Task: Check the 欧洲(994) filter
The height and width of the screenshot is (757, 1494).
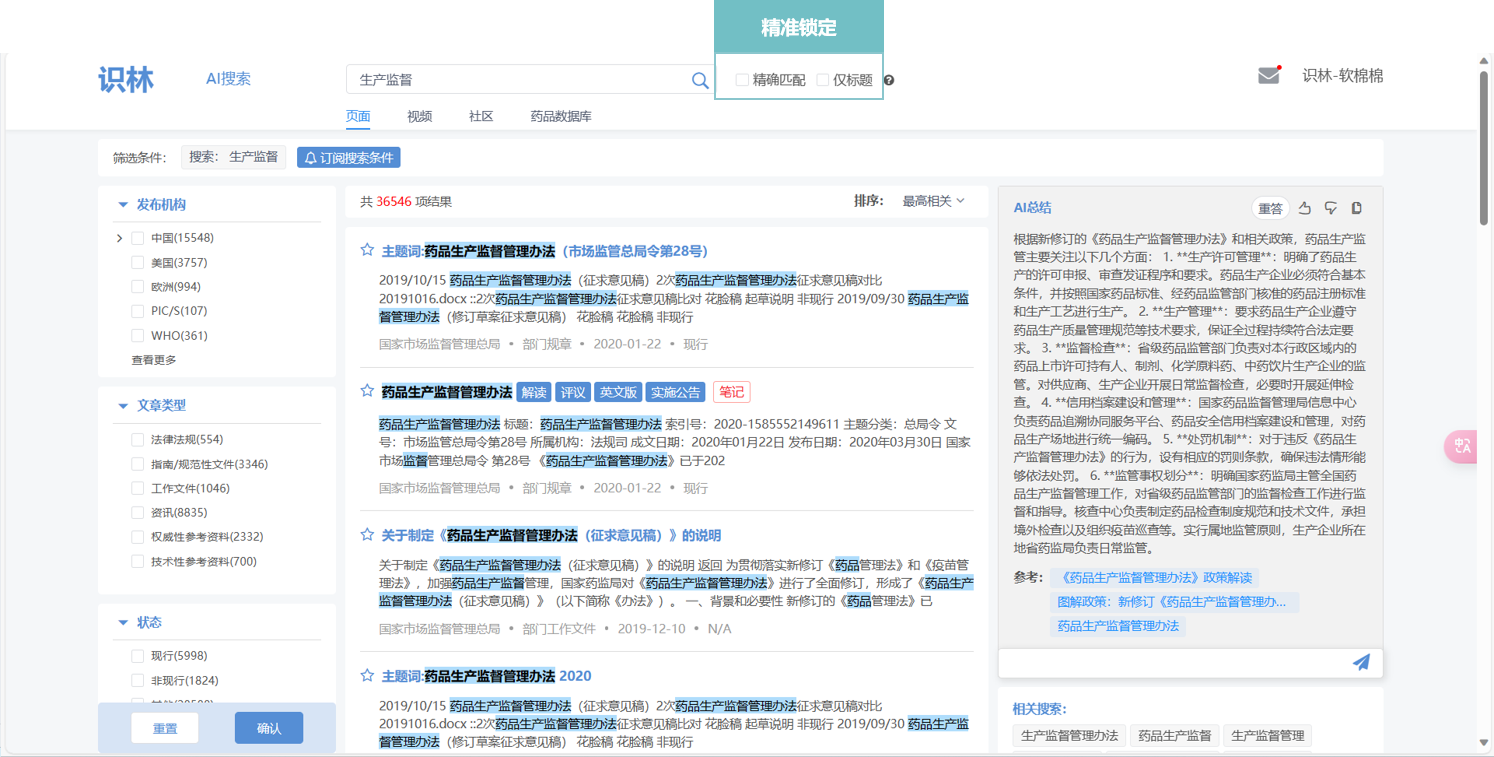Action: (138, 287)
